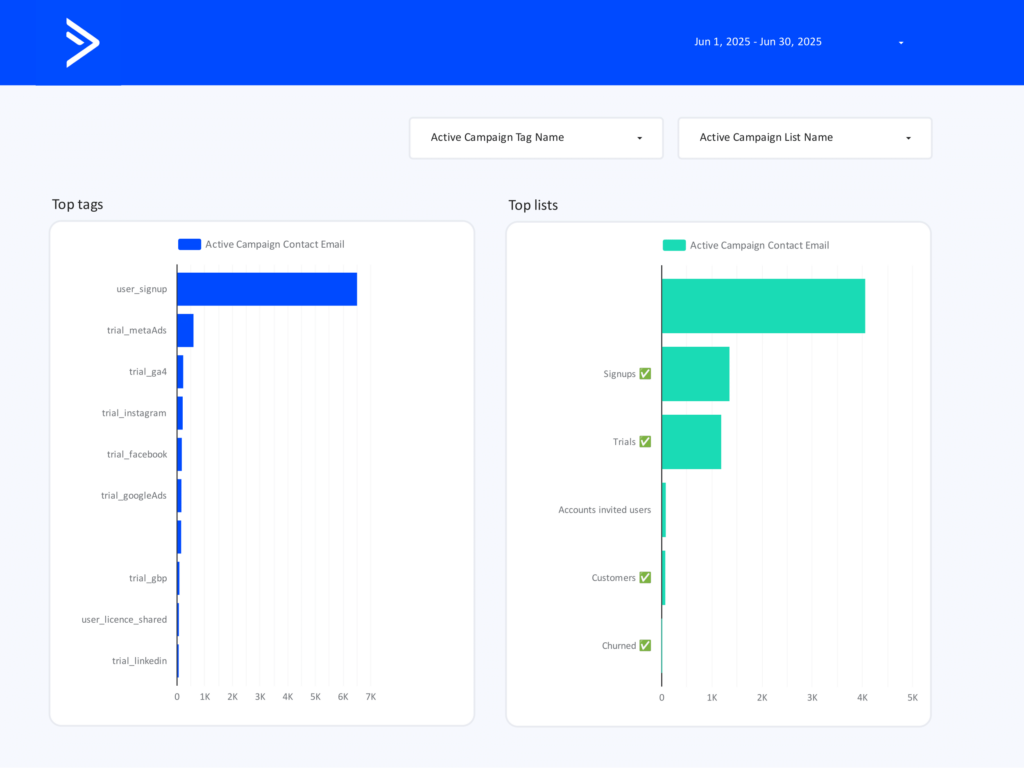Click the trial_metaAds bar
The height and width of the screenshot is (768, 1024).
(x=185, y=330)
